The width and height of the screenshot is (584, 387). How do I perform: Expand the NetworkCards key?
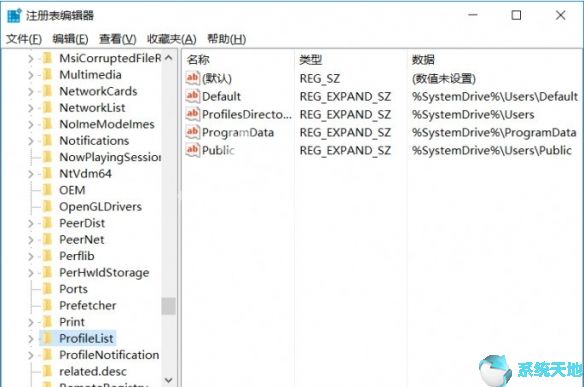click(x=31, y=91)
